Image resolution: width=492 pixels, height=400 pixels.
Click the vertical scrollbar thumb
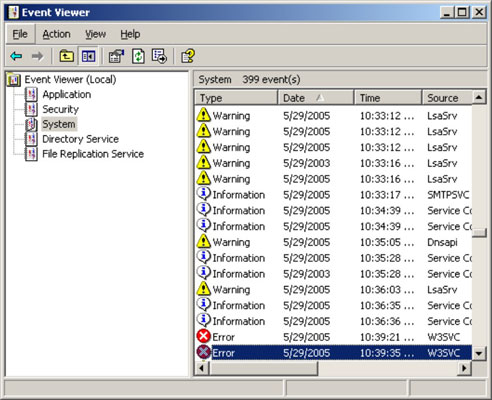(479, 233)
